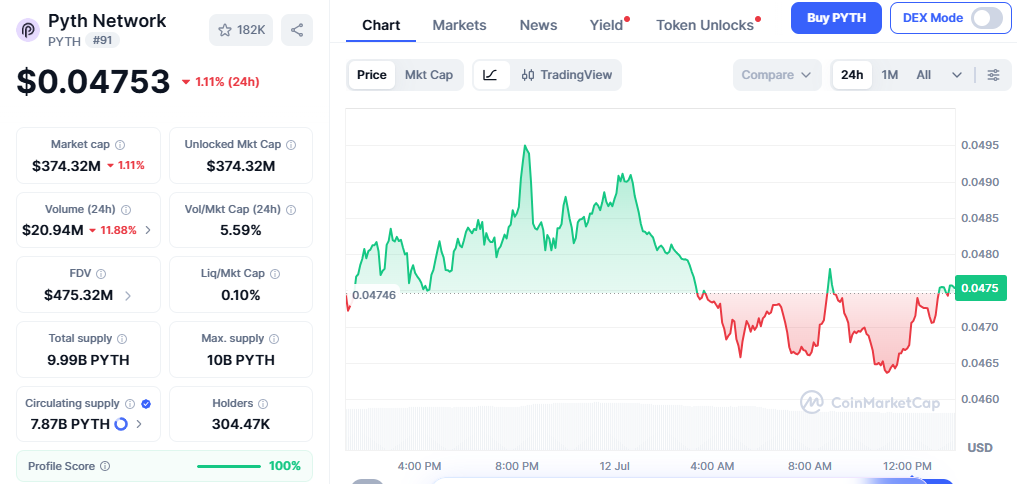1017x484 pixels.
Task: Click the $374.32M Market cap value
Action: click(66, 166)
